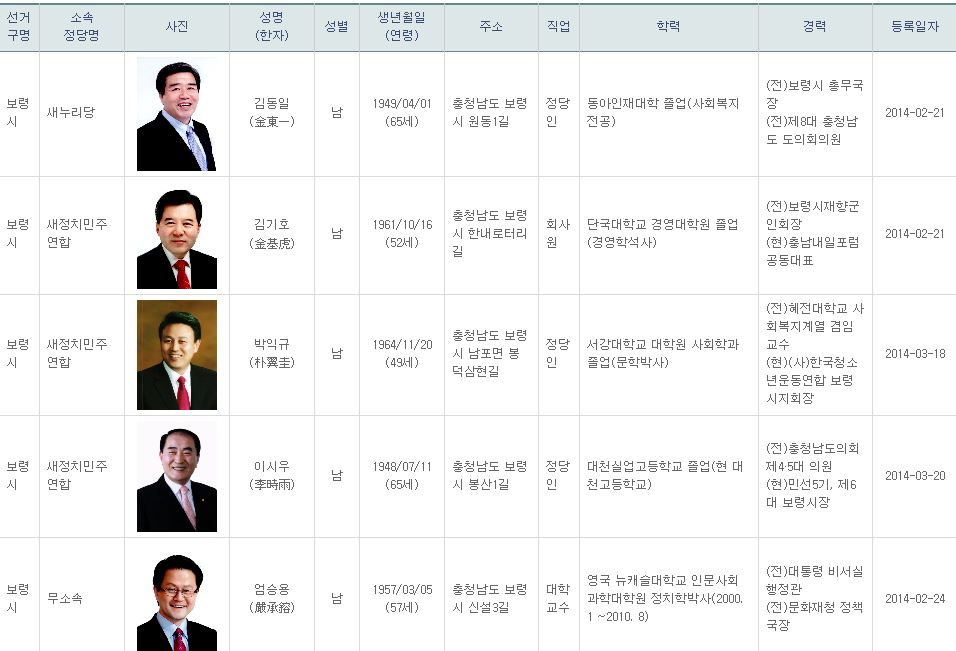Select the name 엄승용 (嚴承鎔)
The image size is (956, 651).
[272, 599]
